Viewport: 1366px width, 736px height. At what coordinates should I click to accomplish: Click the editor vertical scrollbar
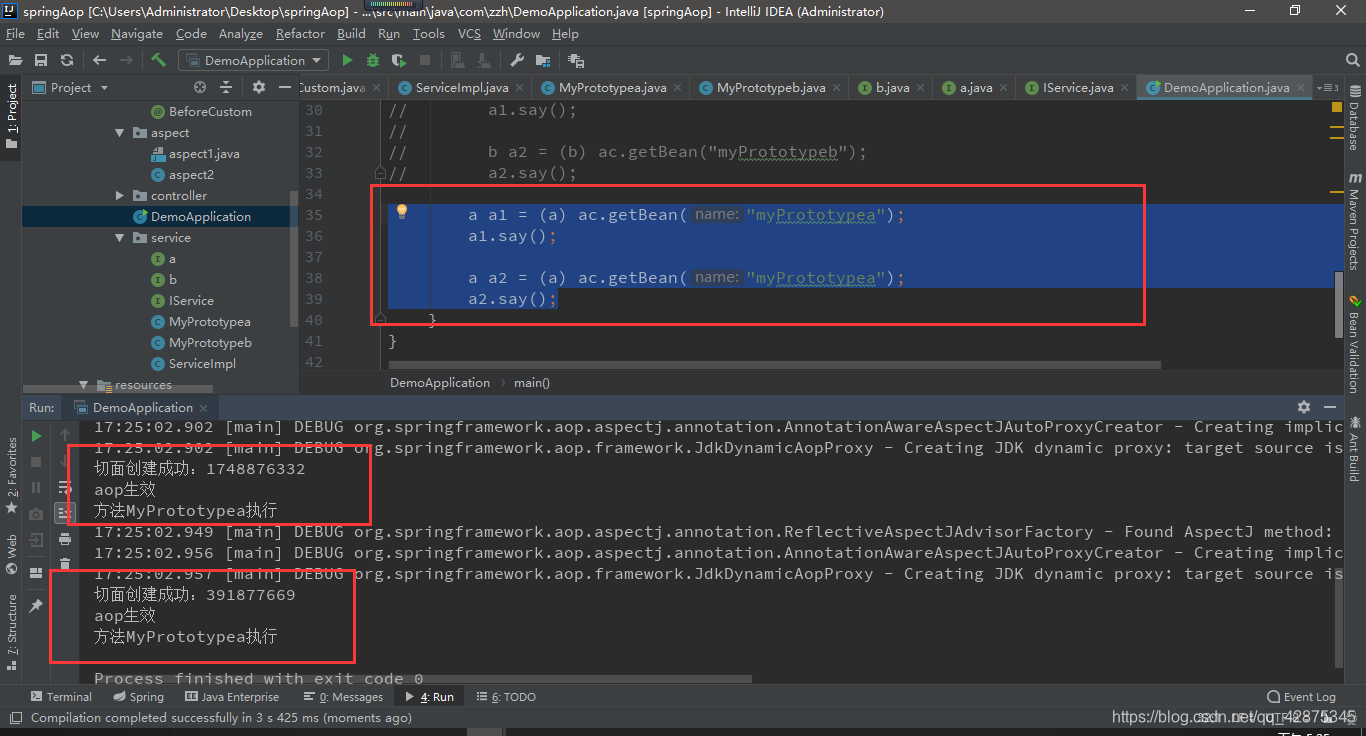(x=1338, y=305)
